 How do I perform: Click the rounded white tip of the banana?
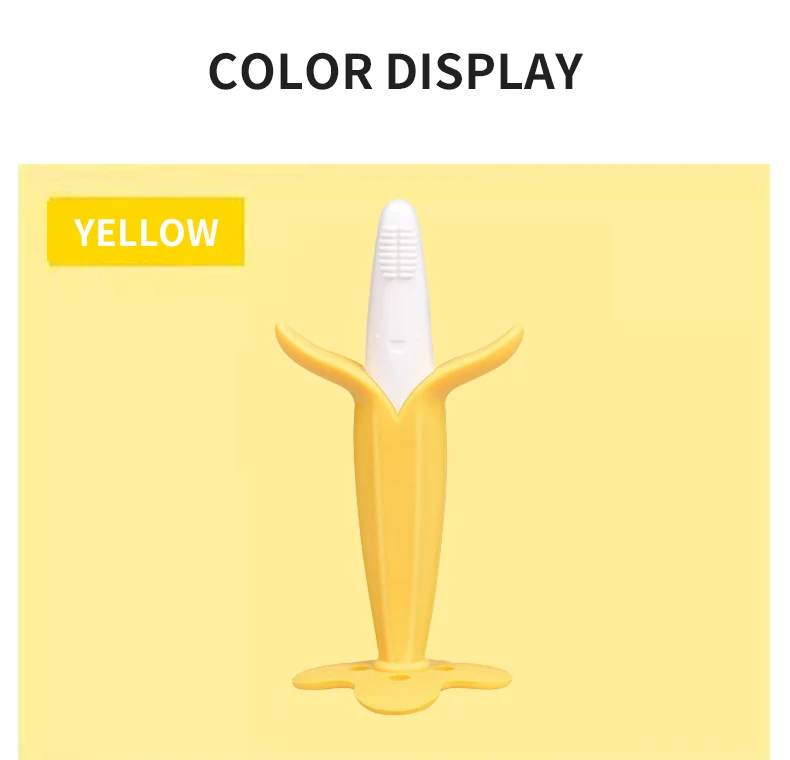(399, 211)
